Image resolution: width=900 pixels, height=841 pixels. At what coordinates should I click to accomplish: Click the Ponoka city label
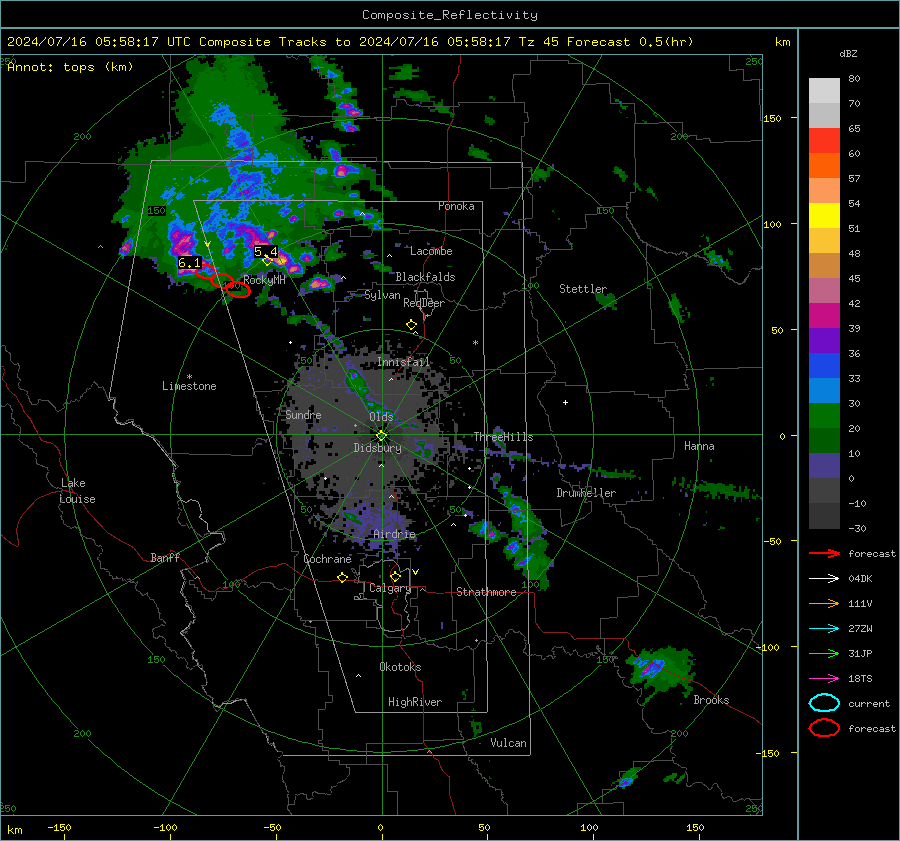pos(456,207)
